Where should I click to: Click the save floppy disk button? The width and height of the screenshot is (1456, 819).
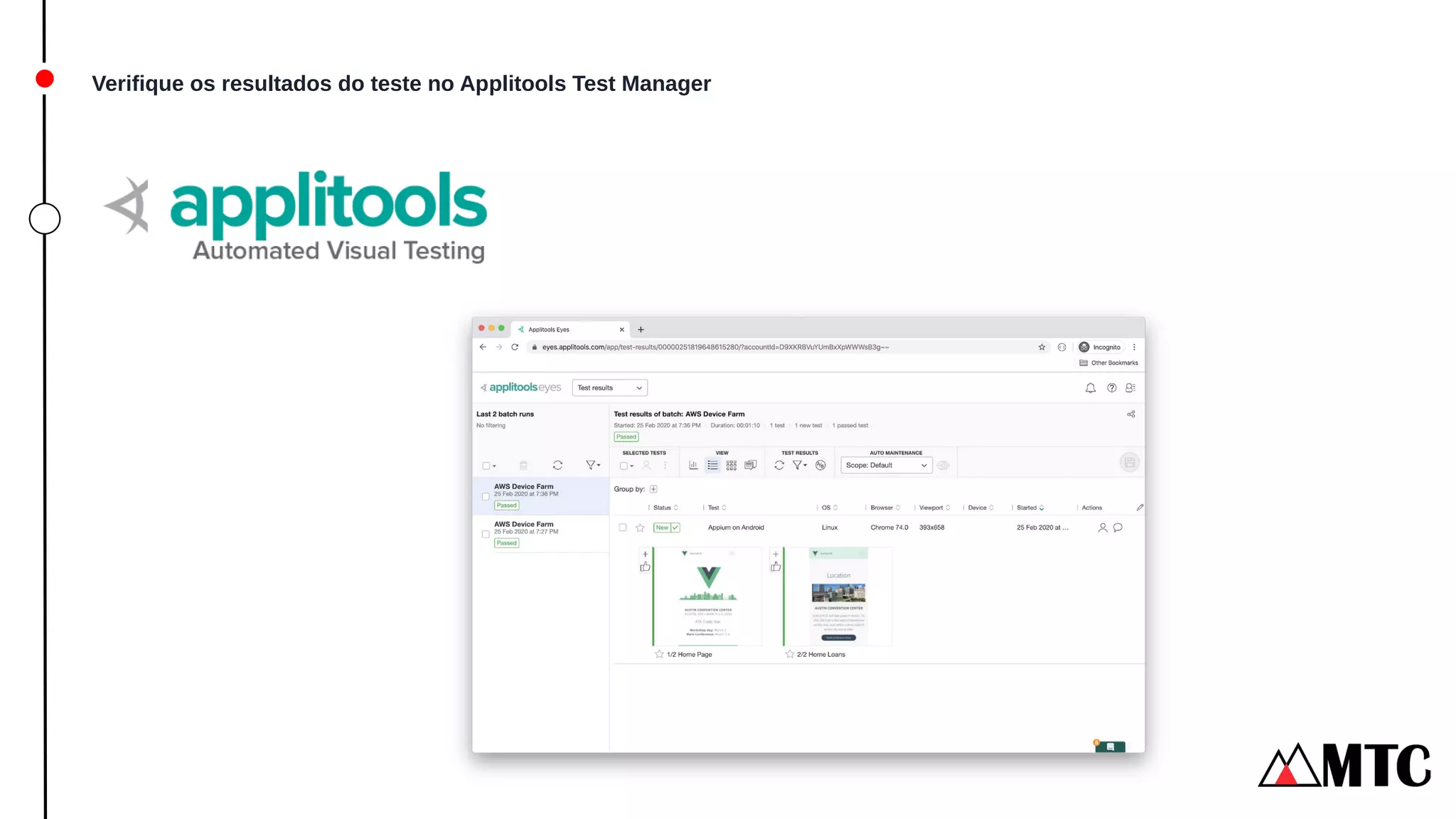tap(1130, 463)
